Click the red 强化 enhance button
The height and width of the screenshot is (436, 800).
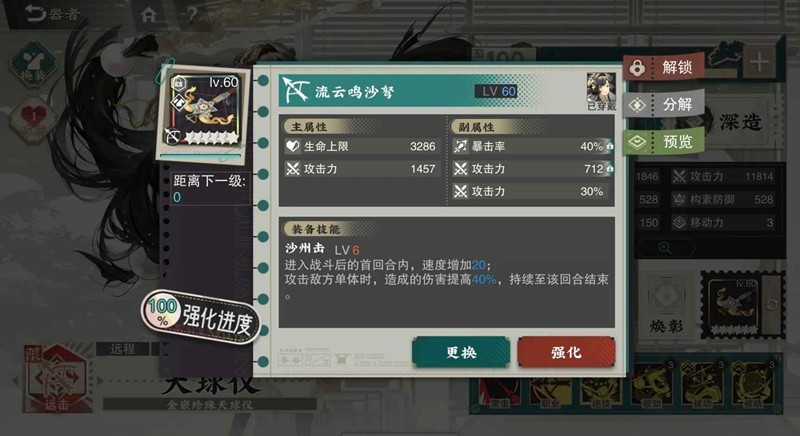(x=566, y=352)
